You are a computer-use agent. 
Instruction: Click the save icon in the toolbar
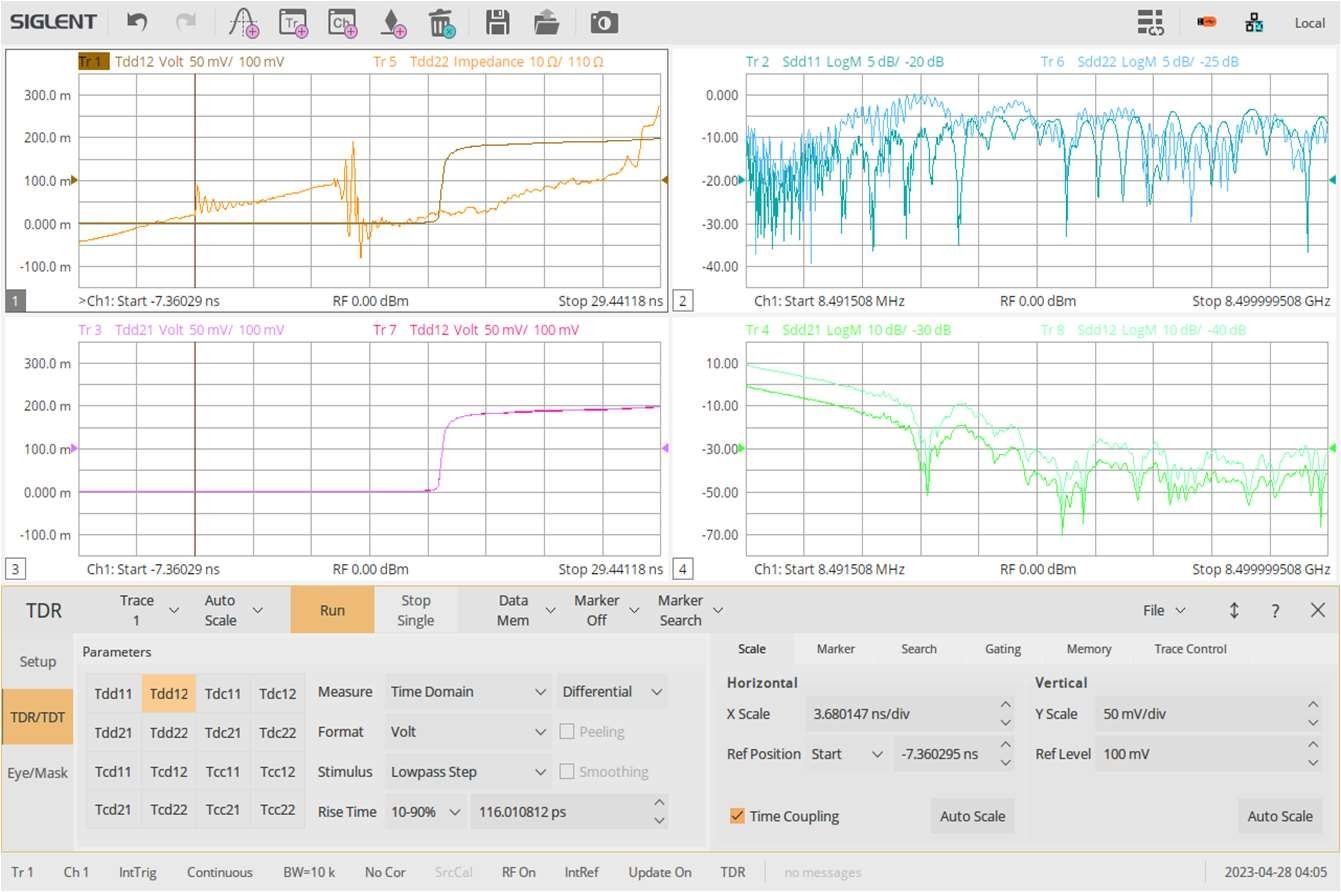pyautogui.click(x=497, y=21)
